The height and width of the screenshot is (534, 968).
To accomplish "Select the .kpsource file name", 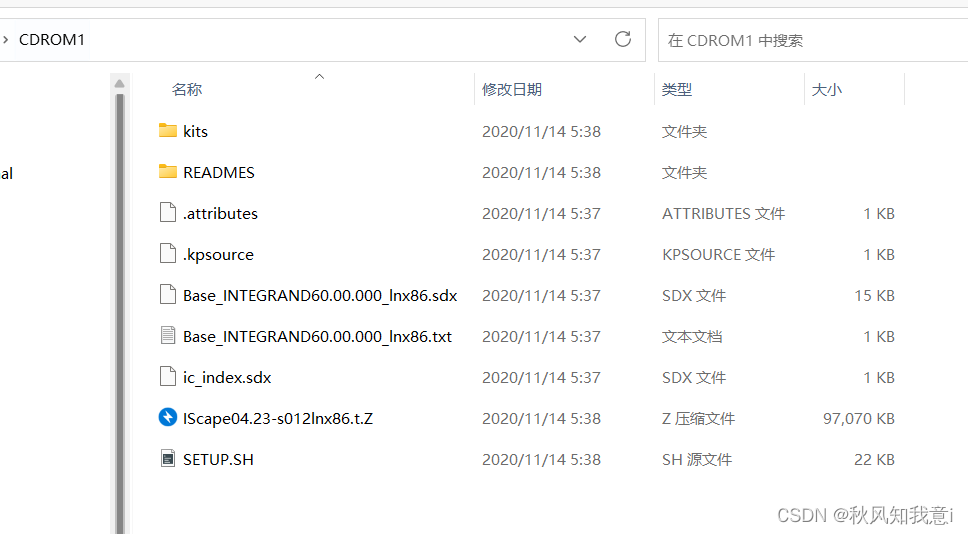I will tap(219, 255).
